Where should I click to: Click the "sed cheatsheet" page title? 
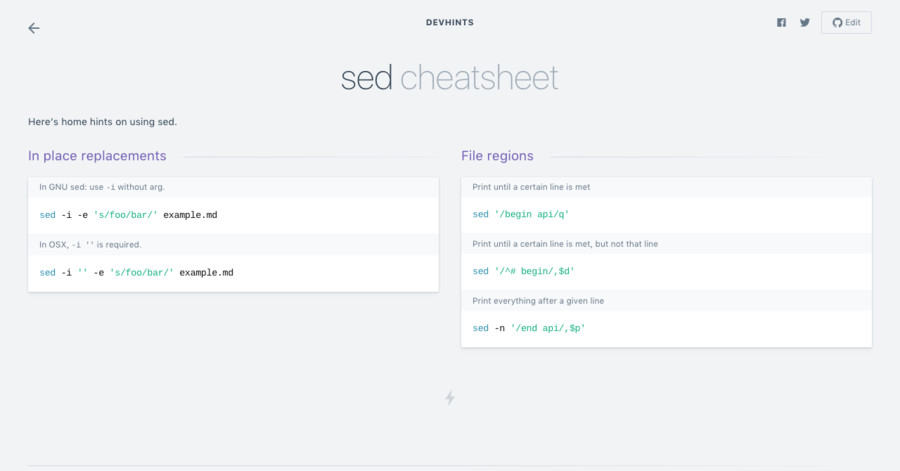449,78
